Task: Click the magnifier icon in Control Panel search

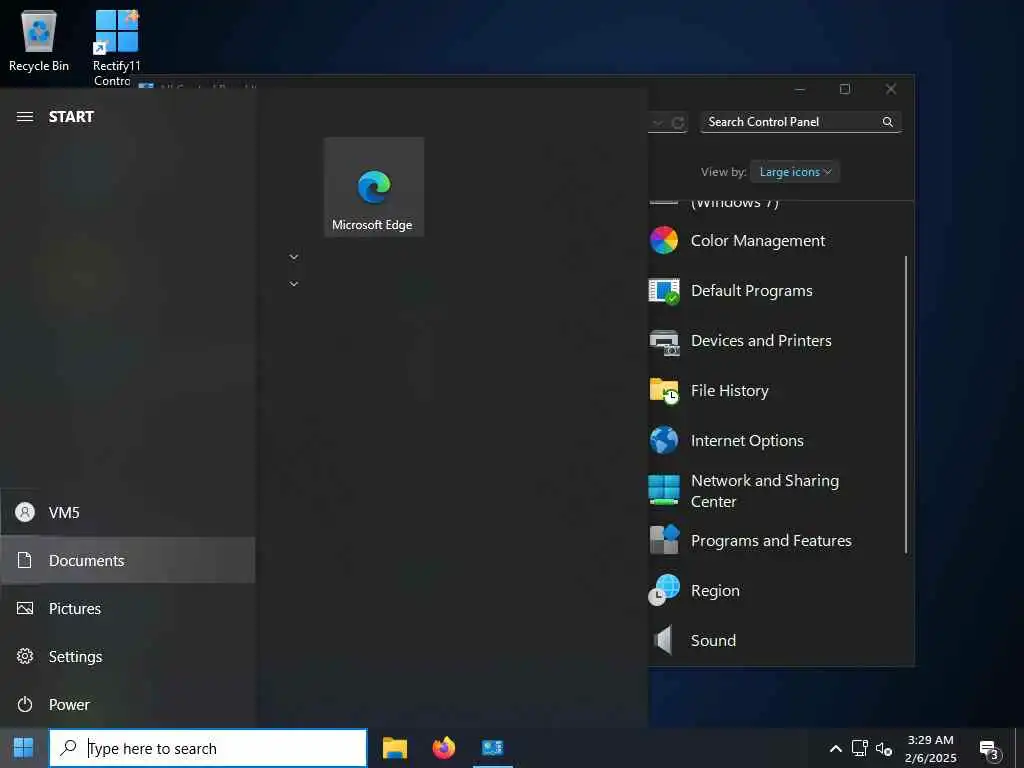Action: tap(888, 122)
